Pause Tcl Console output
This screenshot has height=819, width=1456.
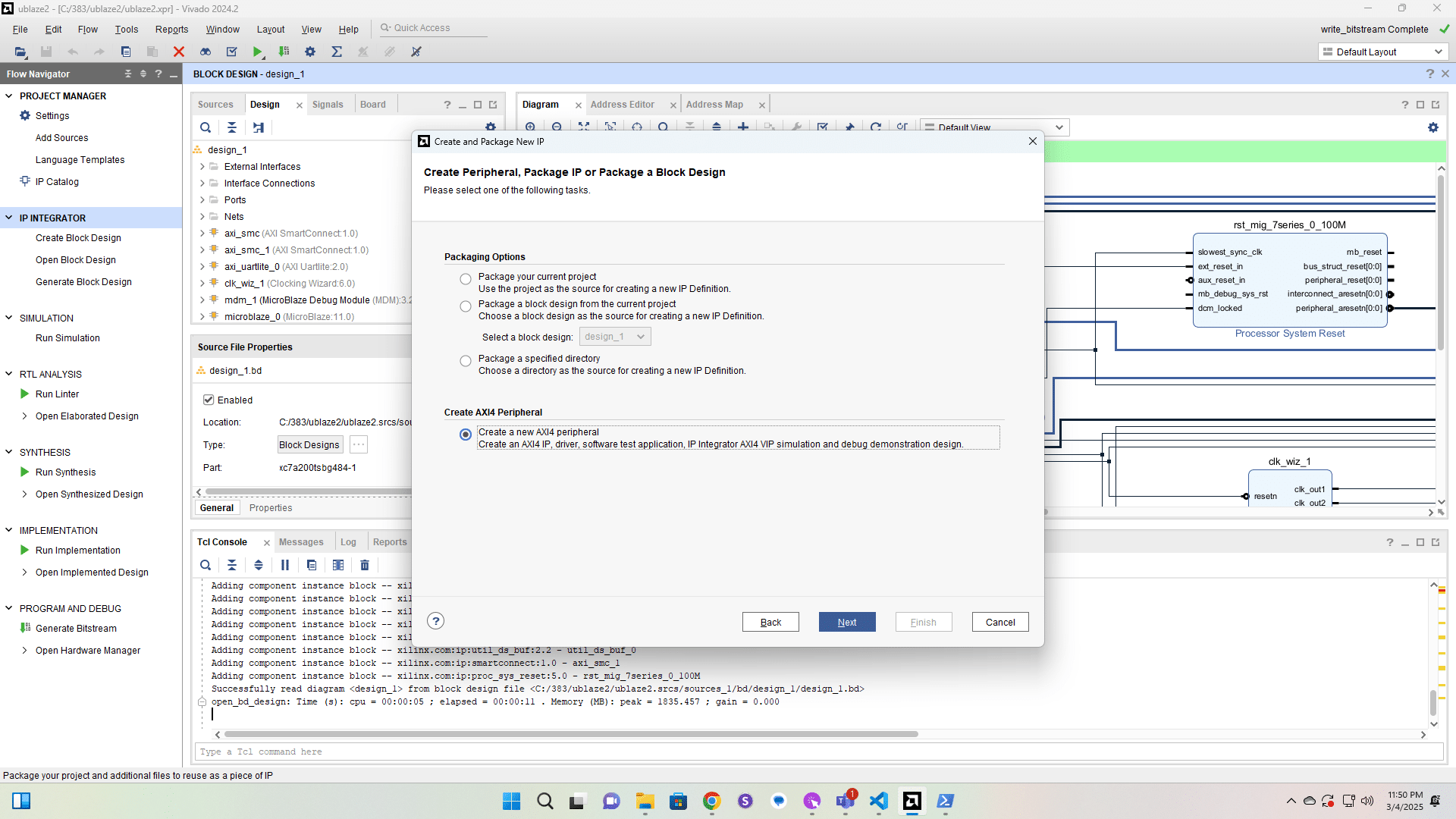pyautogui.click(x=285, y=565)
